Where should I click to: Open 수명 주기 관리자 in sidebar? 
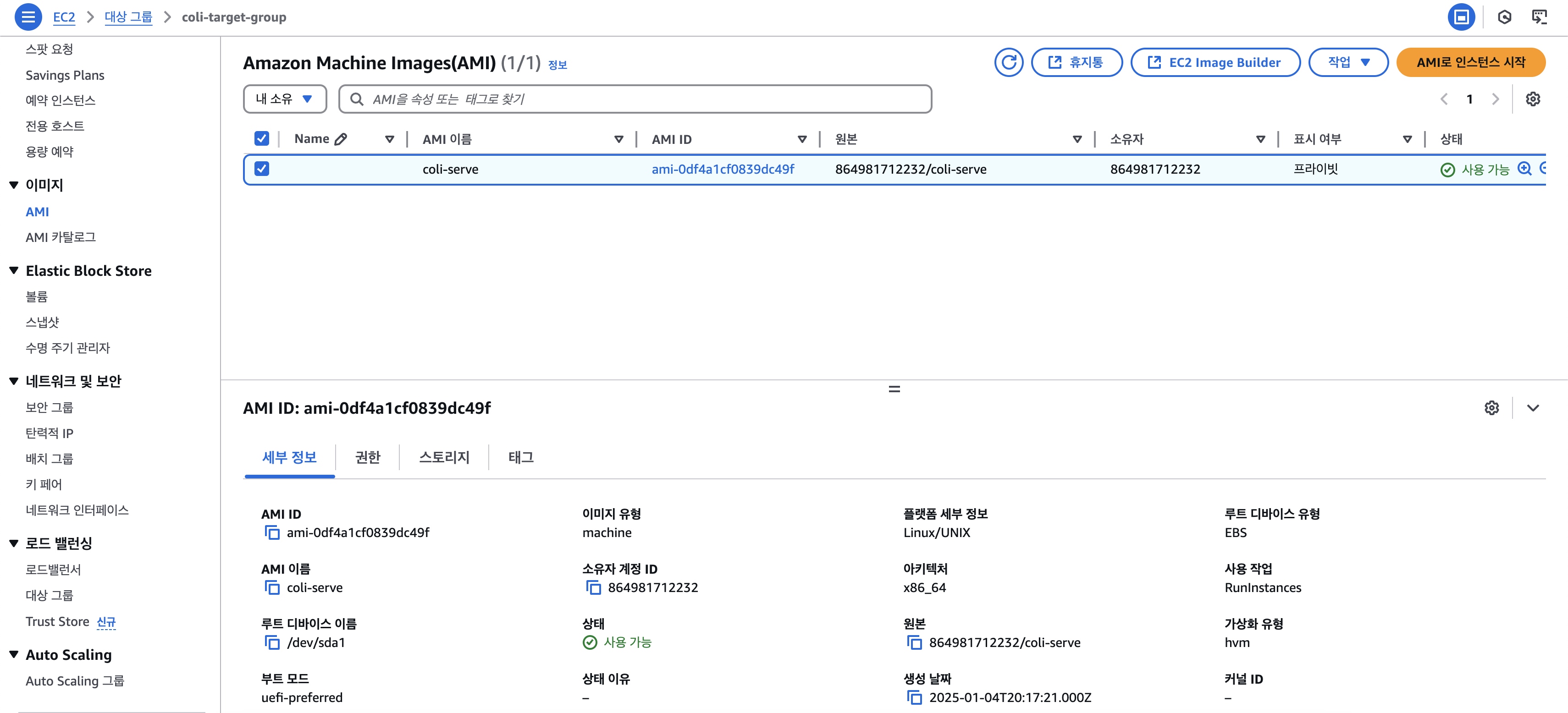tap(68, 348)
